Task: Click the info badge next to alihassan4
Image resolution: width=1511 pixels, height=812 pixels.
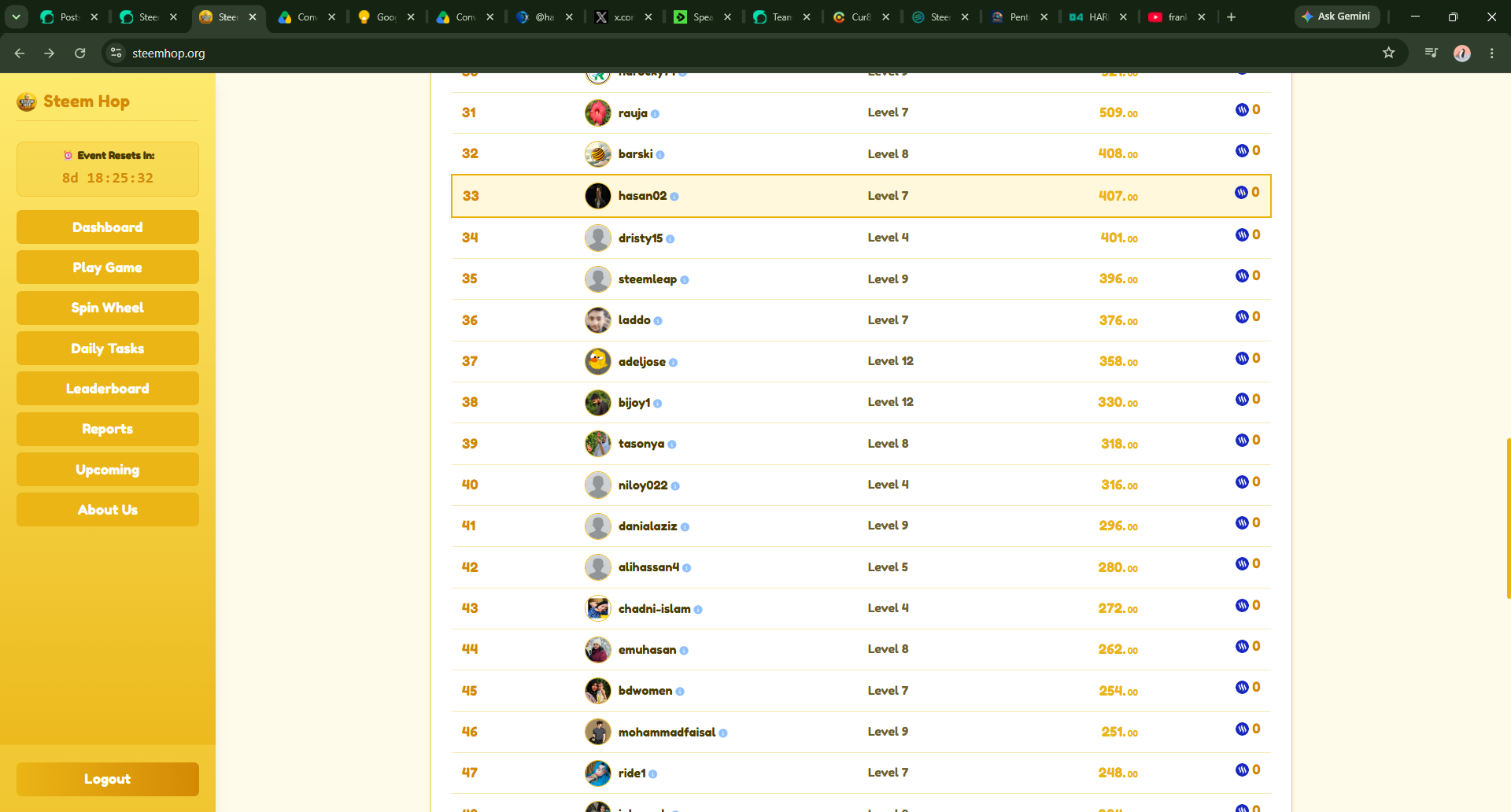Action: coord(687,568)
